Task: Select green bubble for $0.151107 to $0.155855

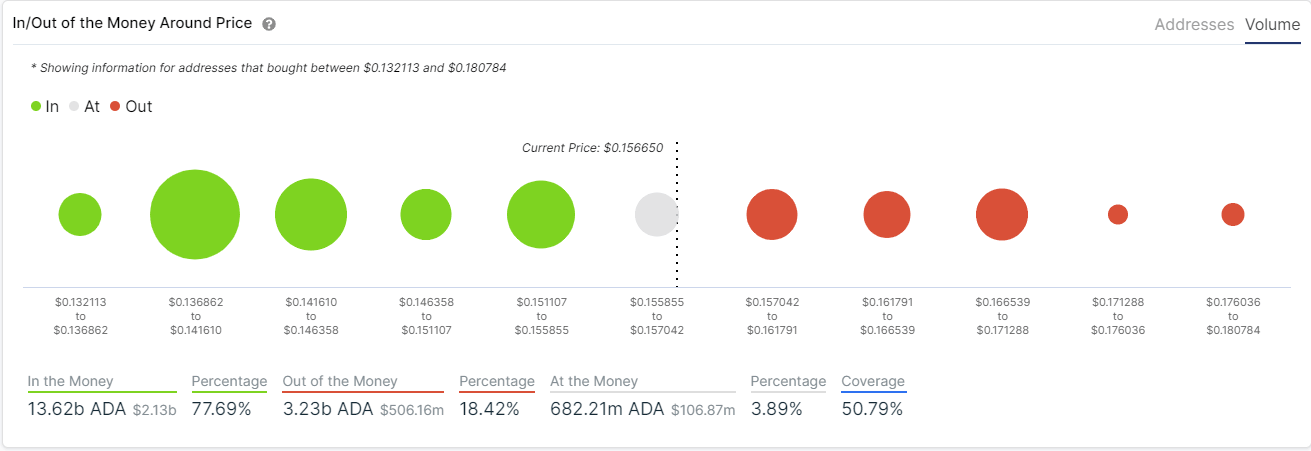Action: point(541,215)
